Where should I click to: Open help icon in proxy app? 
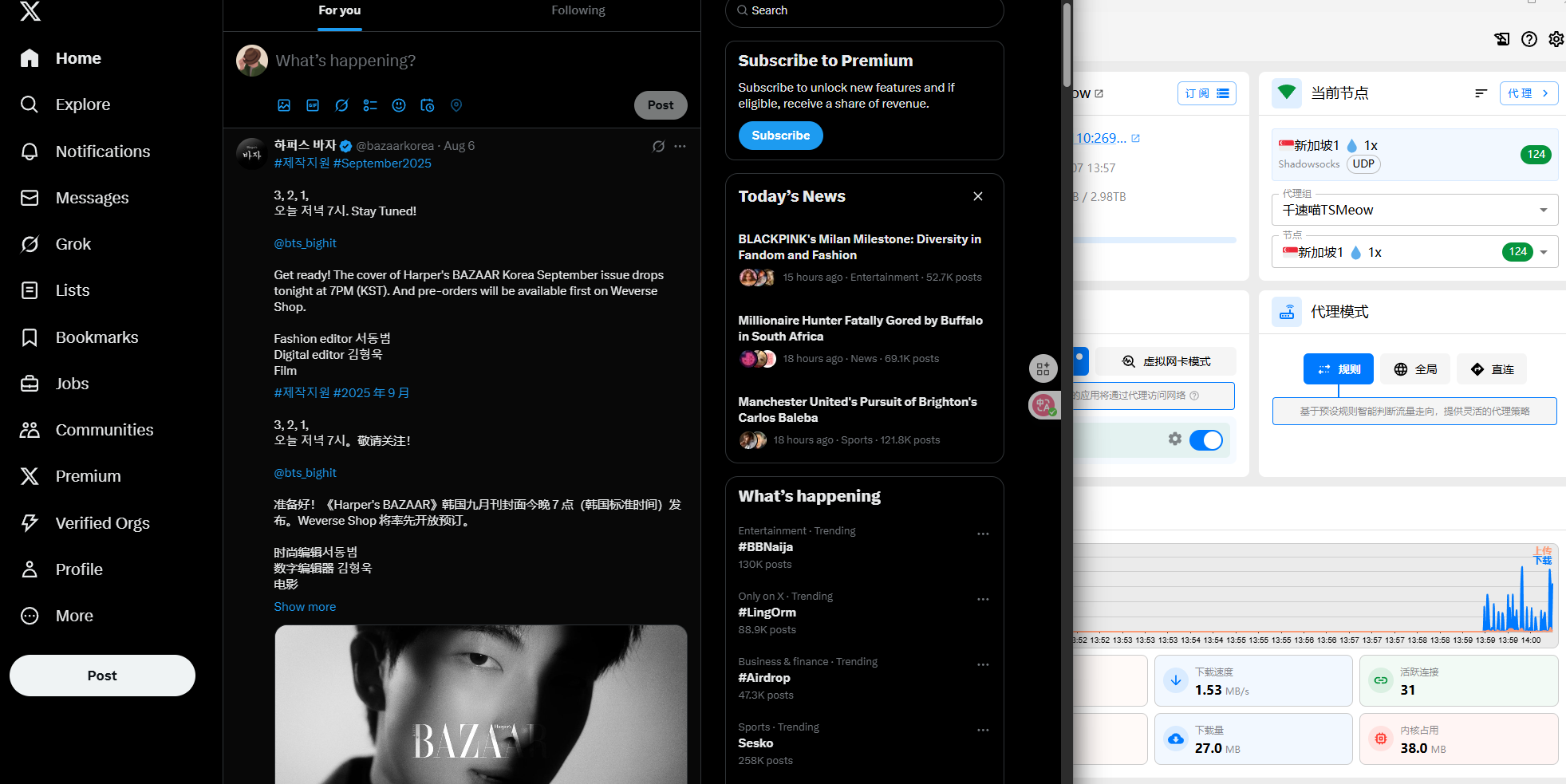click(1529, 39)
